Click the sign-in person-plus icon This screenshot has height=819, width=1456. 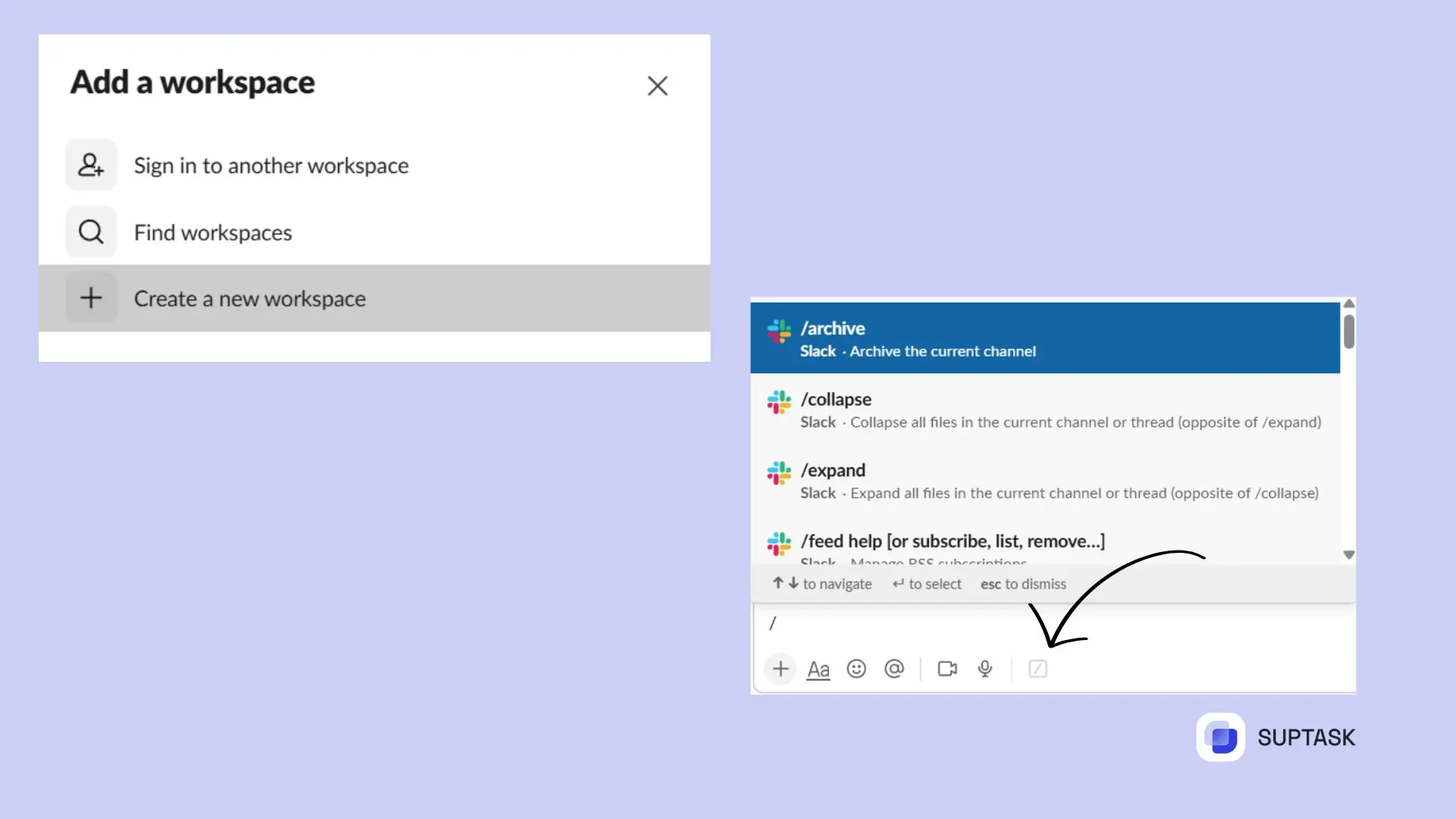(91, 165)
